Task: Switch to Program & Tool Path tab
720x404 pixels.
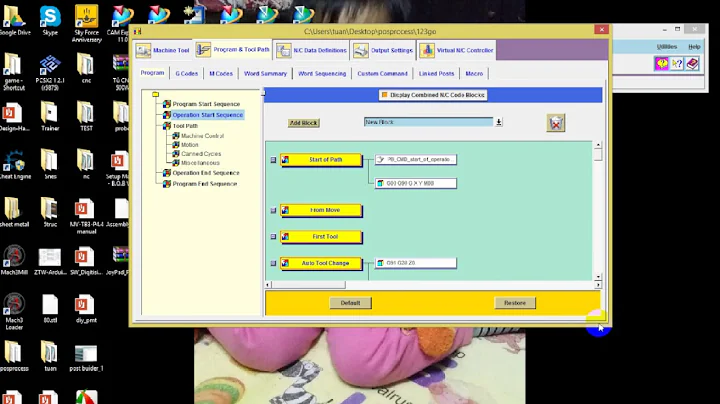Action: (x=232, y=50)
